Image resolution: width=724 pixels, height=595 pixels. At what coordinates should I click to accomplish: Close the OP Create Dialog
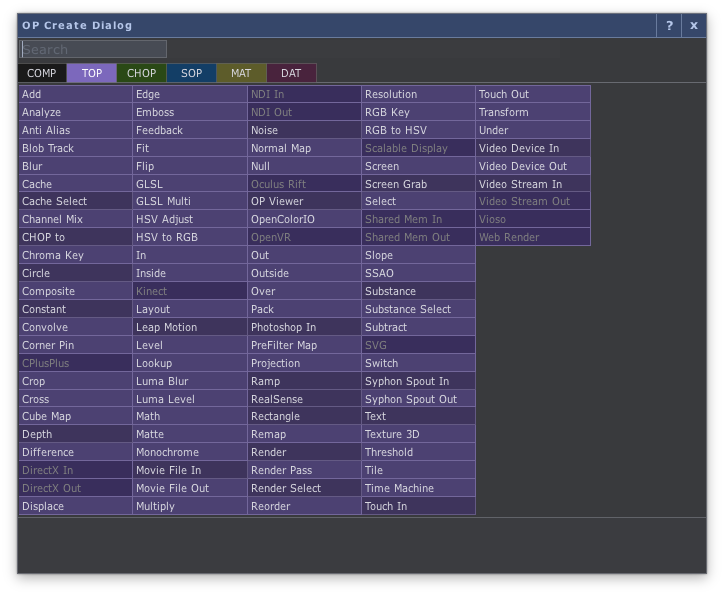click(x=694, y=26)
